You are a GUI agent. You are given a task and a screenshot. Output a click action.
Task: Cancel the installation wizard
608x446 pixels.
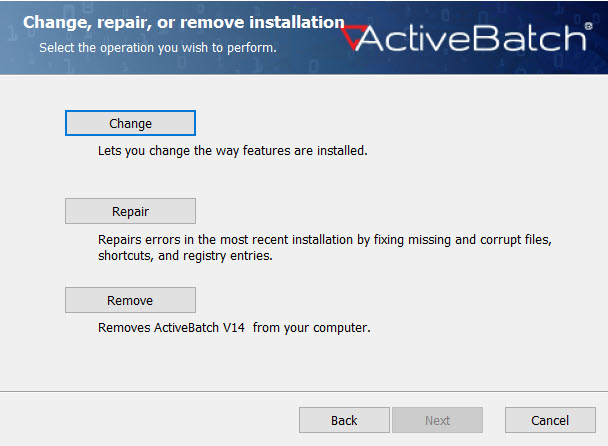point(550,420)
